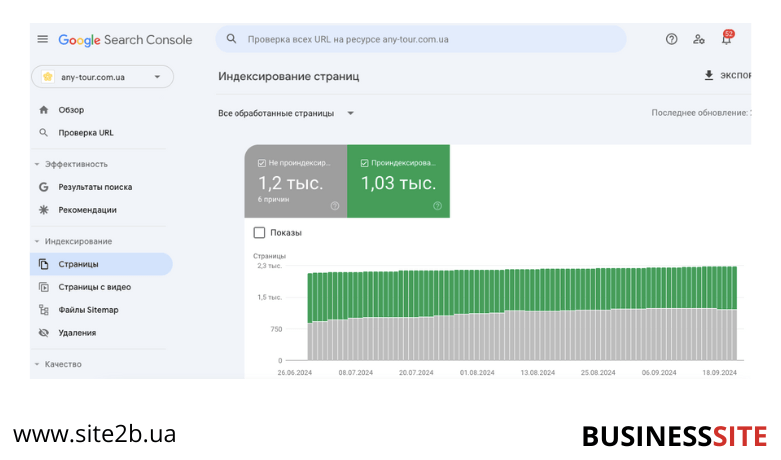
Task: Collapse the Качество section
Action: click(37, 364)
